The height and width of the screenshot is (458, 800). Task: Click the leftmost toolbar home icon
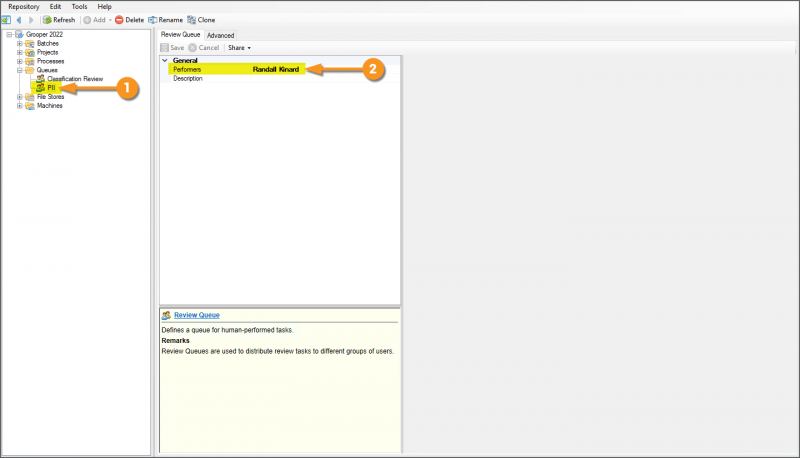pyautogui.click(x=6, y=20)
